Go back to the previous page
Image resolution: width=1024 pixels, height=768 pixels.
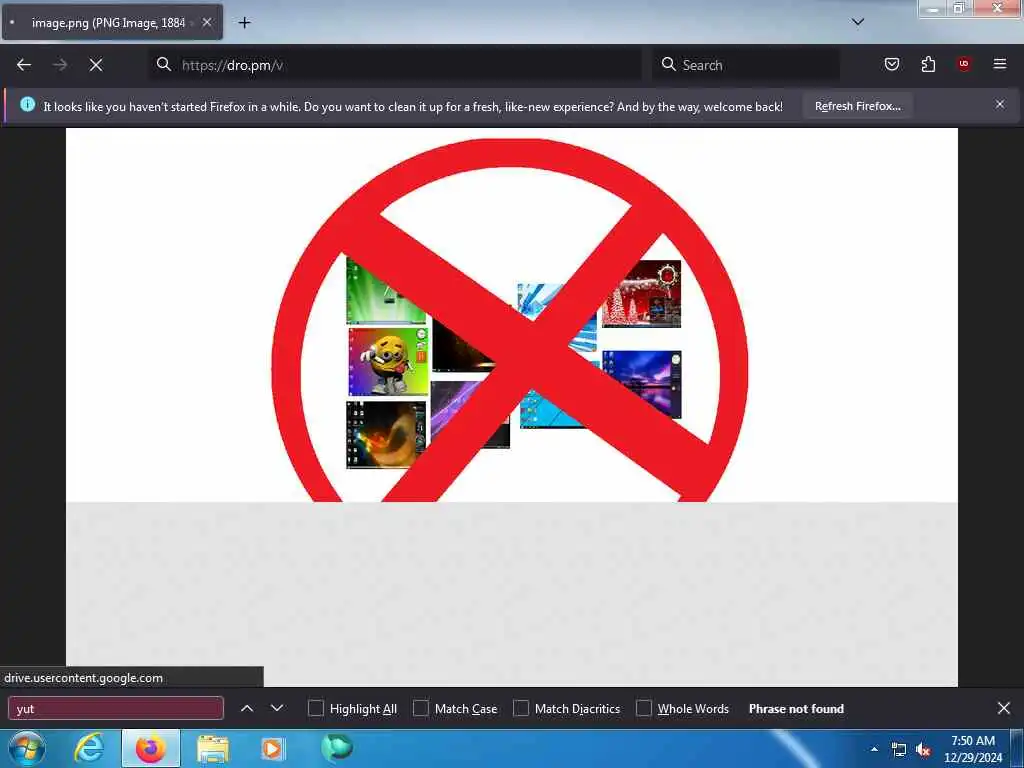[x=24, y=65]
